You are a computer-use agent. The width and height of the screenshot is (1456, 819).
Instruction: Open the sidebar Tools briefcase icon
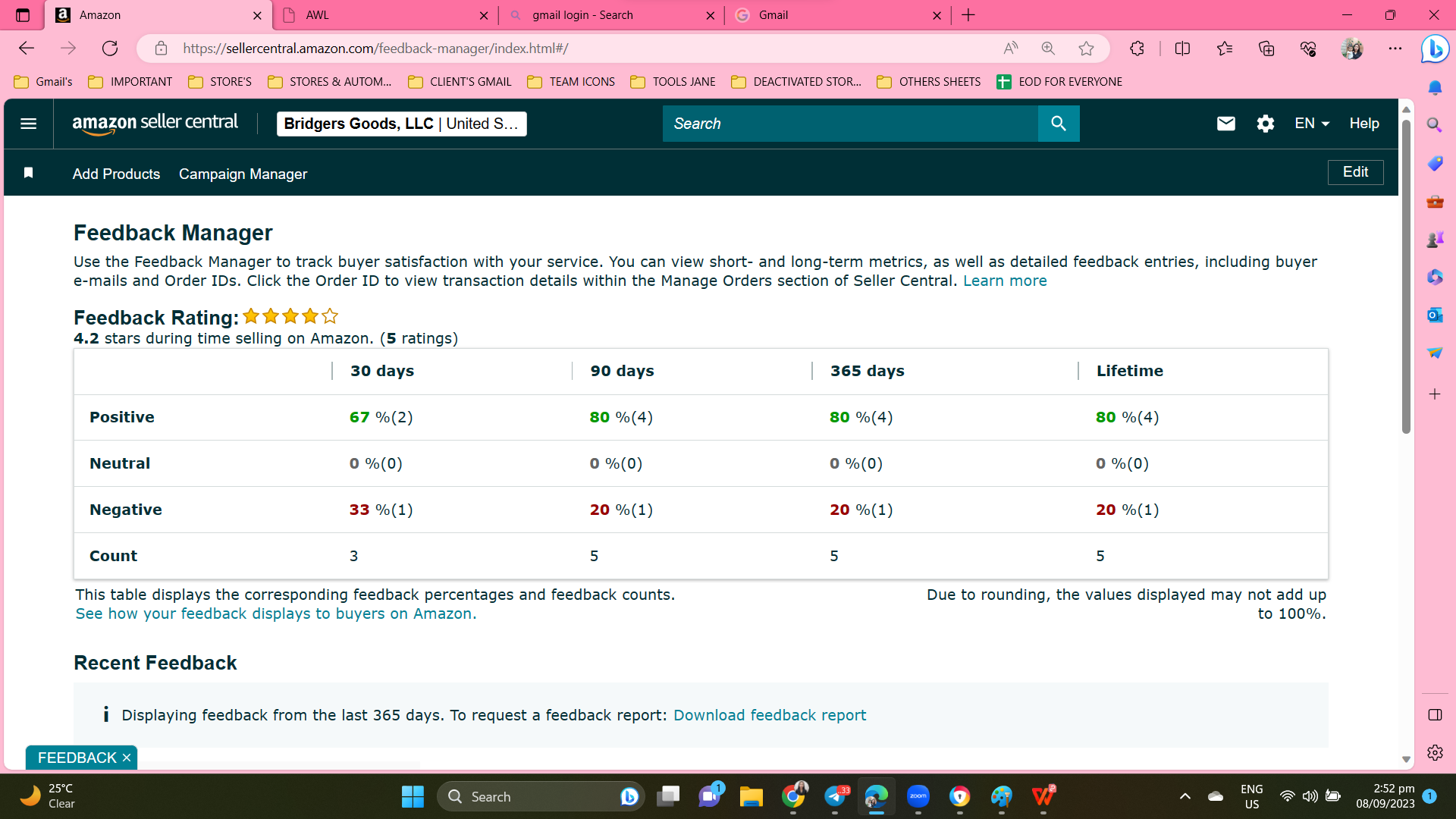pyautogui.click(x=1435, y=202)
